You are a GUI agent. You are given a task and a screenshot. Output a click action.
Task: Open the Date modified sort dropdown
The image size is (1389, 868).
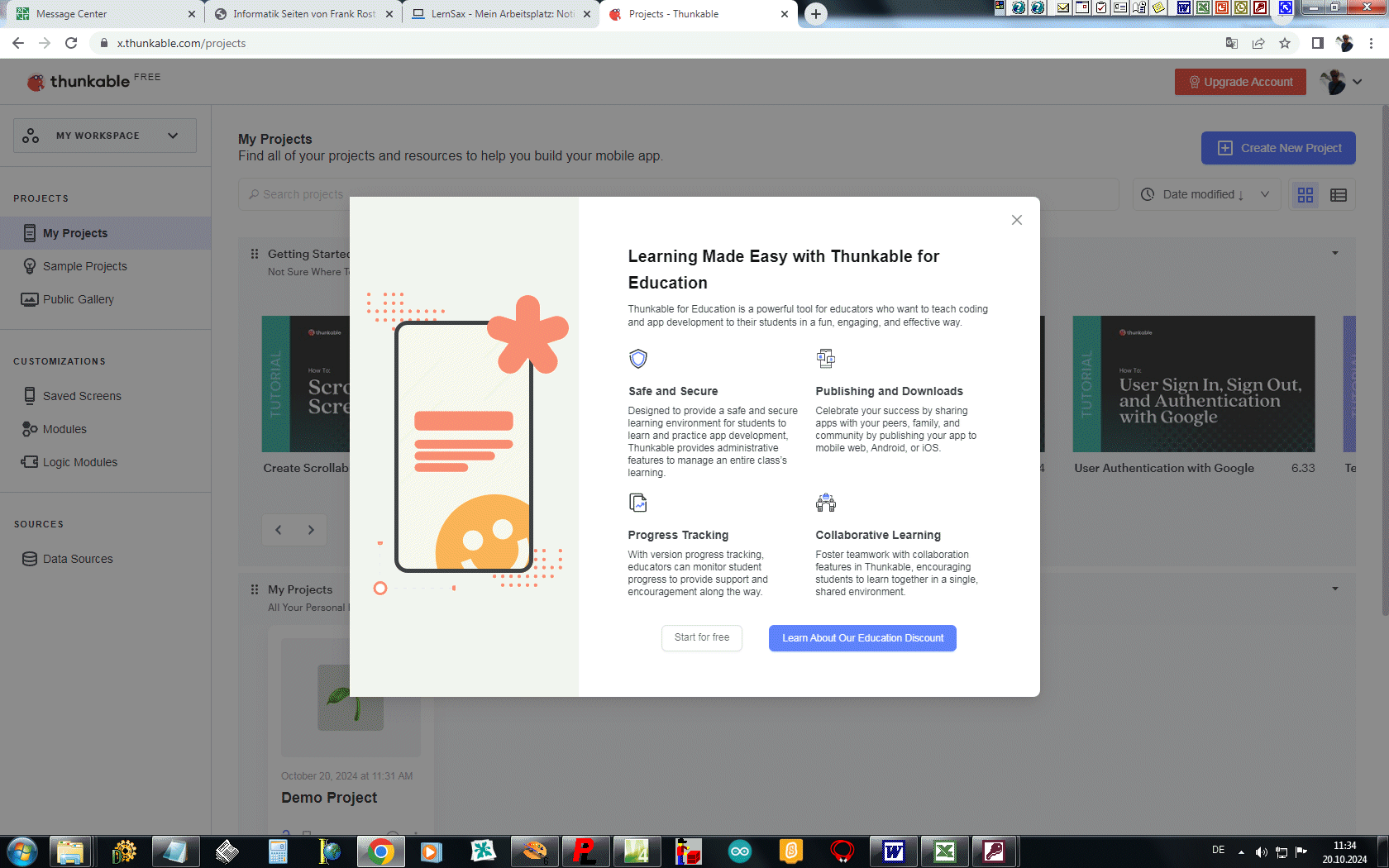point(1206,194)
